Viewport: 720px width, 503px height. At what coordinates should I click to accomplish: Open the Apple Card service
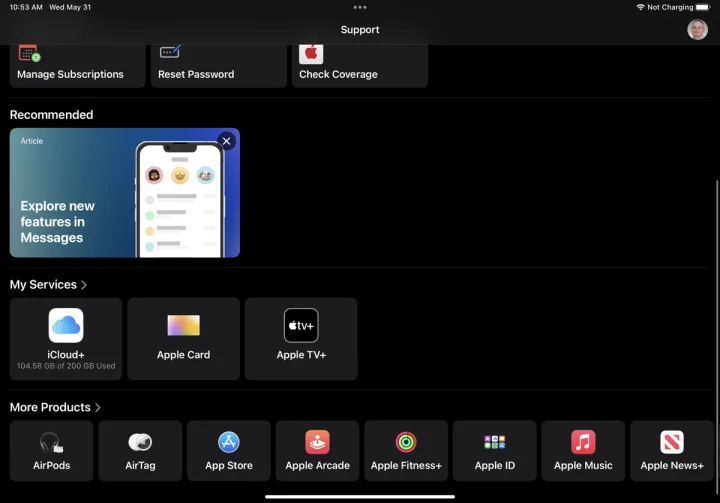pos(183,338)
